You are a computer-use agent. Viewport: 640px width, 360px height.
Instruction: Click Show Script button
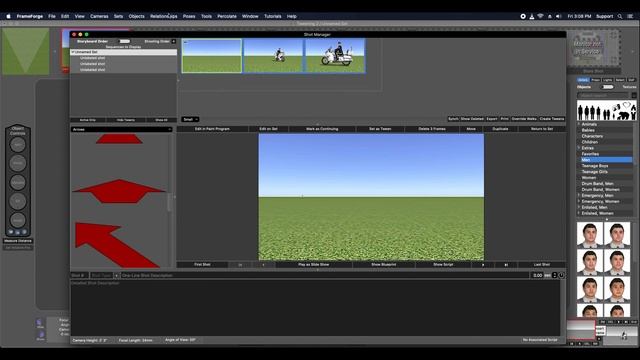(x=443, y=264)
